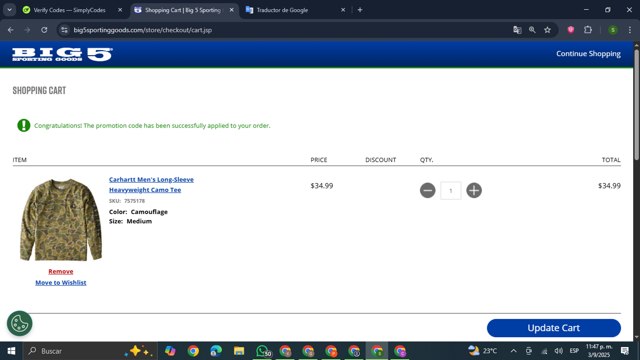This screenshot has height=360, width=640.
Task: Click the Update Cart button
Action: [553, 328]
